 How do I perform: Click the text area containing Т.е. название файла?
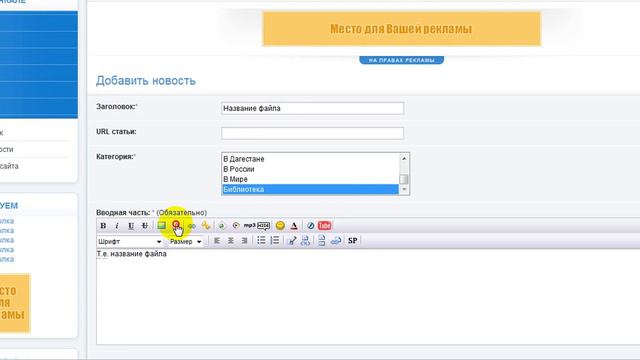[368, 297]
